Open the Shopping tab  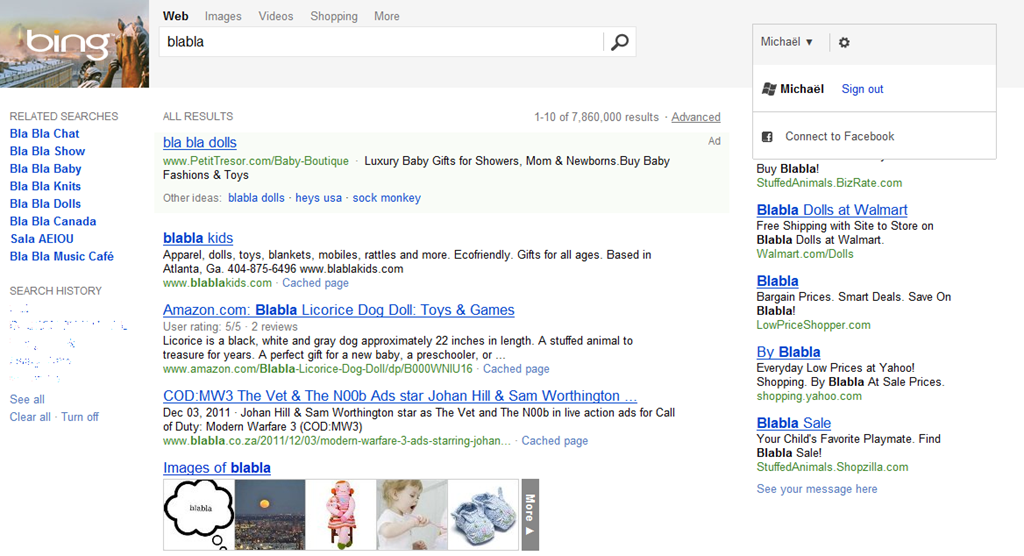click(334, 16)
